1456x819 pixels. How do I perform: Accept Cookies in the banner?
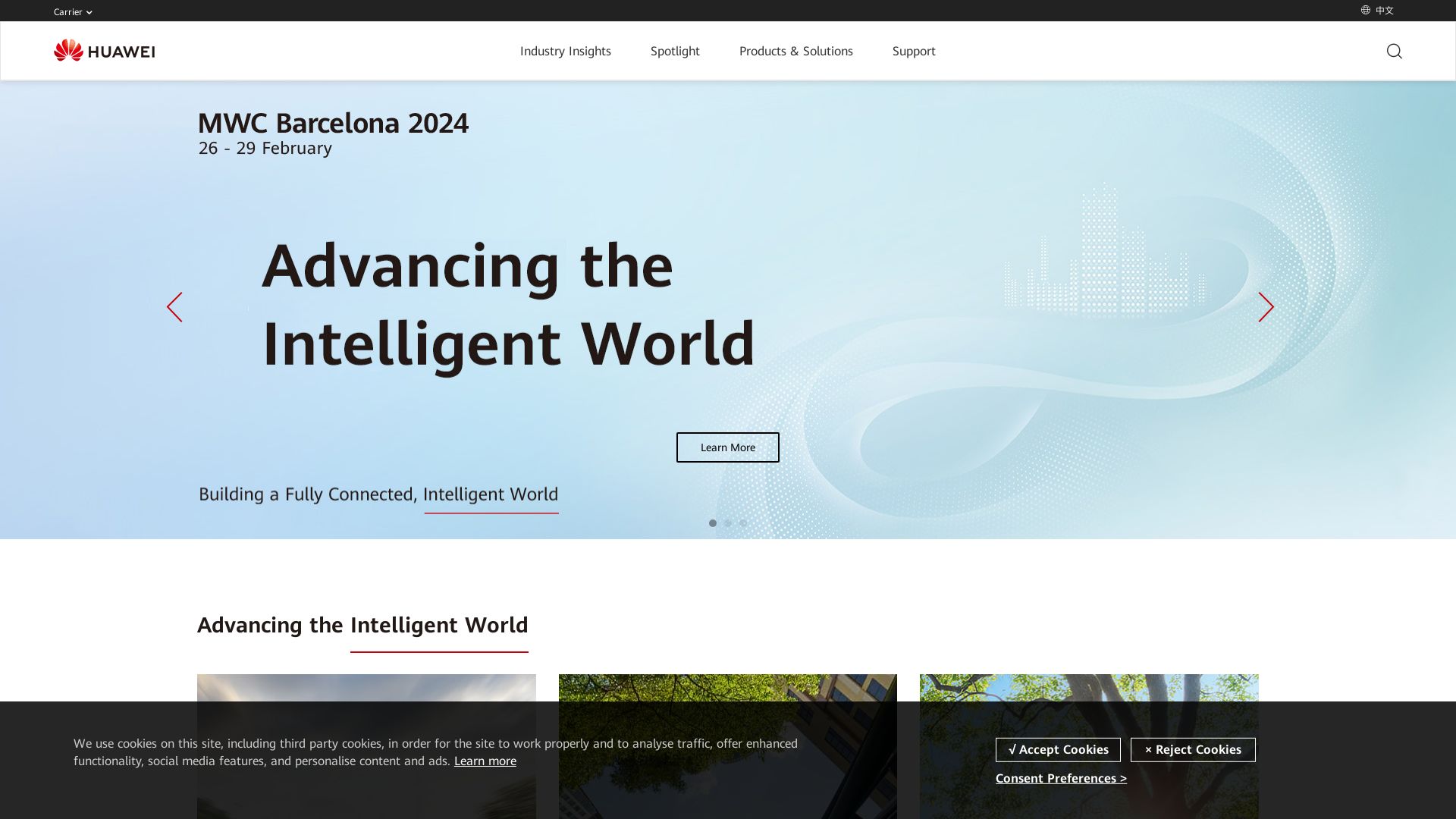(1058, 749)
